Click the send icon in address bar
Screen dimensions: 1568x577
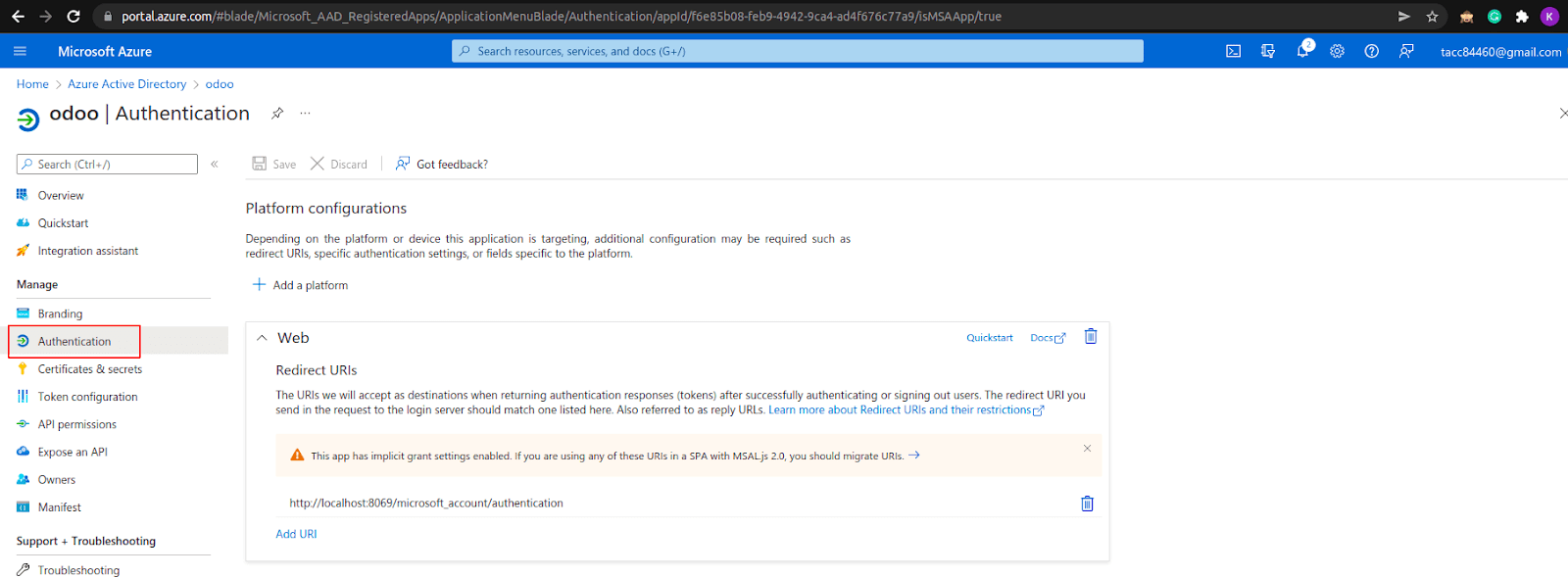pos(1404,17)
